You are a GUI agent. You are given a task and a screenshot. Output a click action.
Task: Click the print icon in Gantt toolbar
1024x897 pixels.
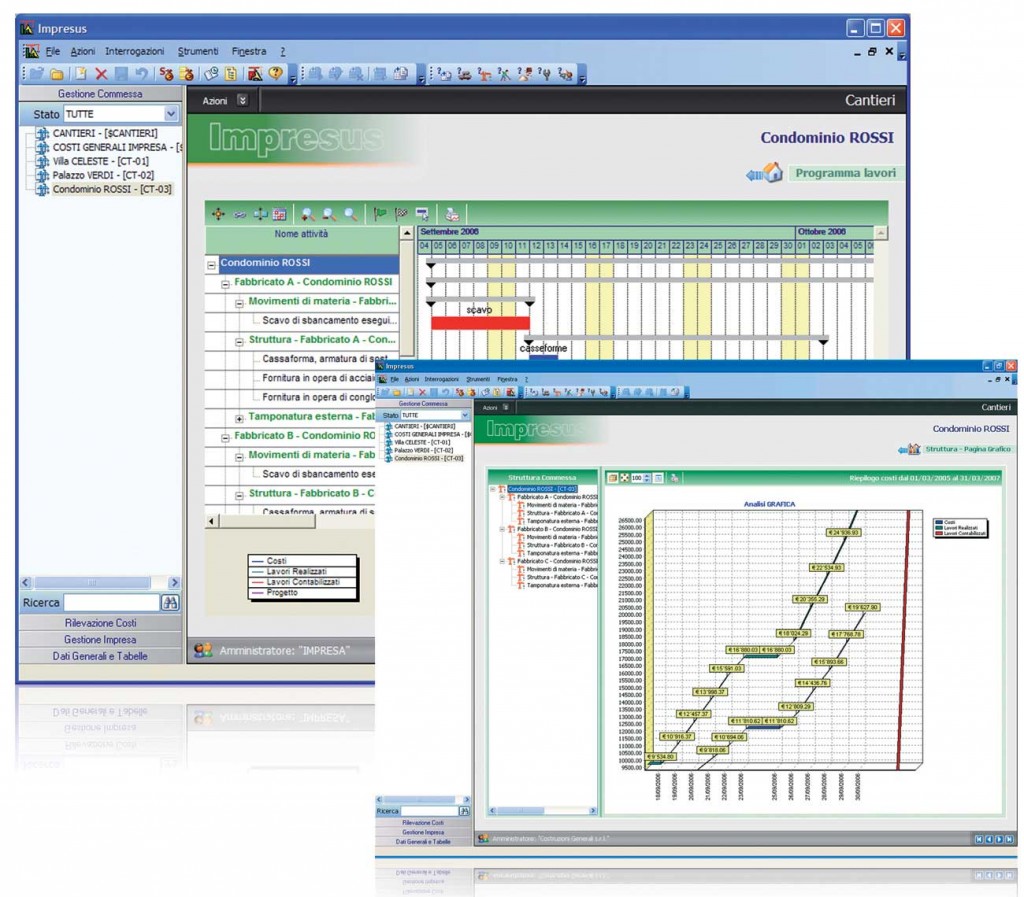coord(452,214)
